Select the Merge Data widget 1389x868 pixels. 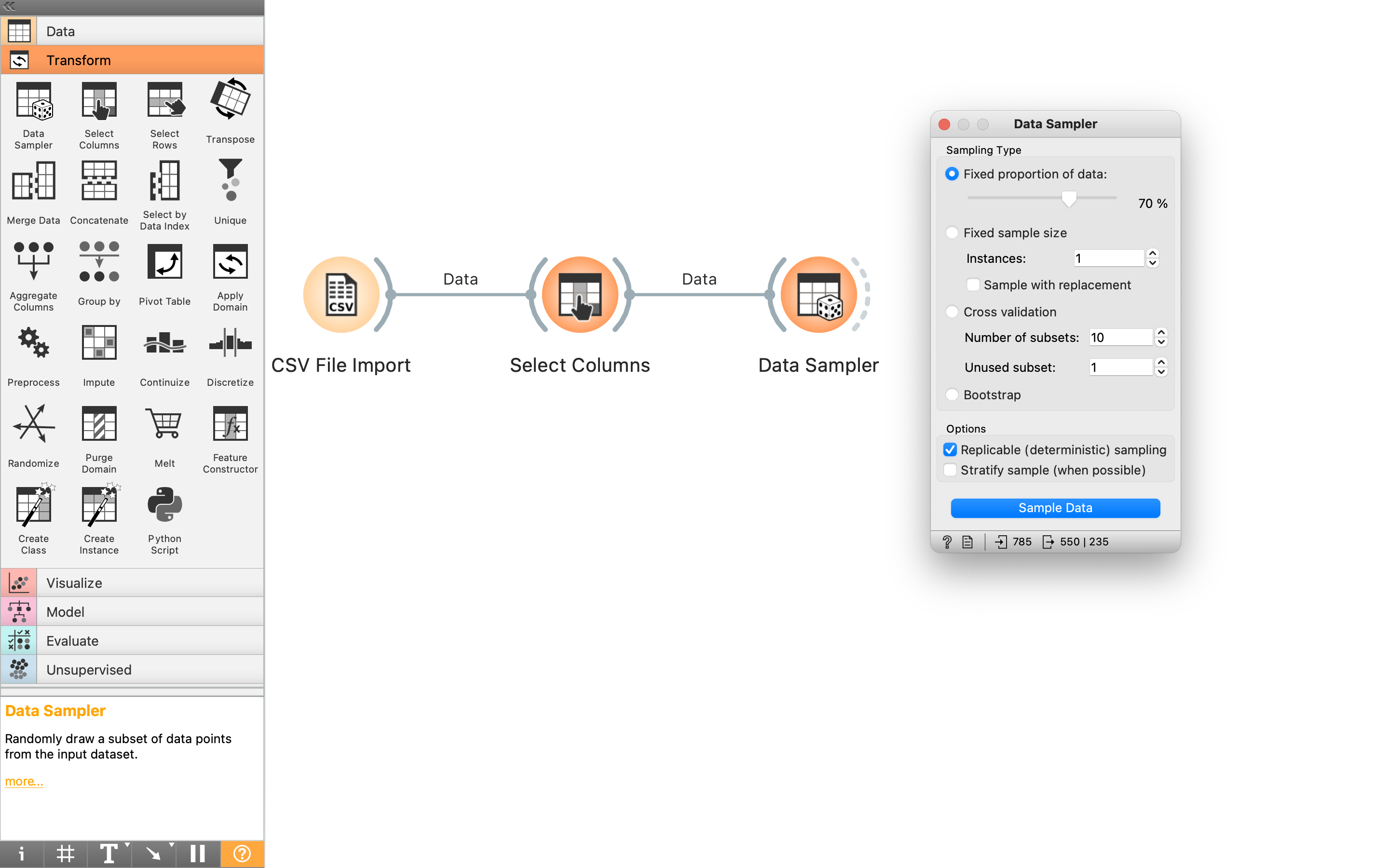33,181
